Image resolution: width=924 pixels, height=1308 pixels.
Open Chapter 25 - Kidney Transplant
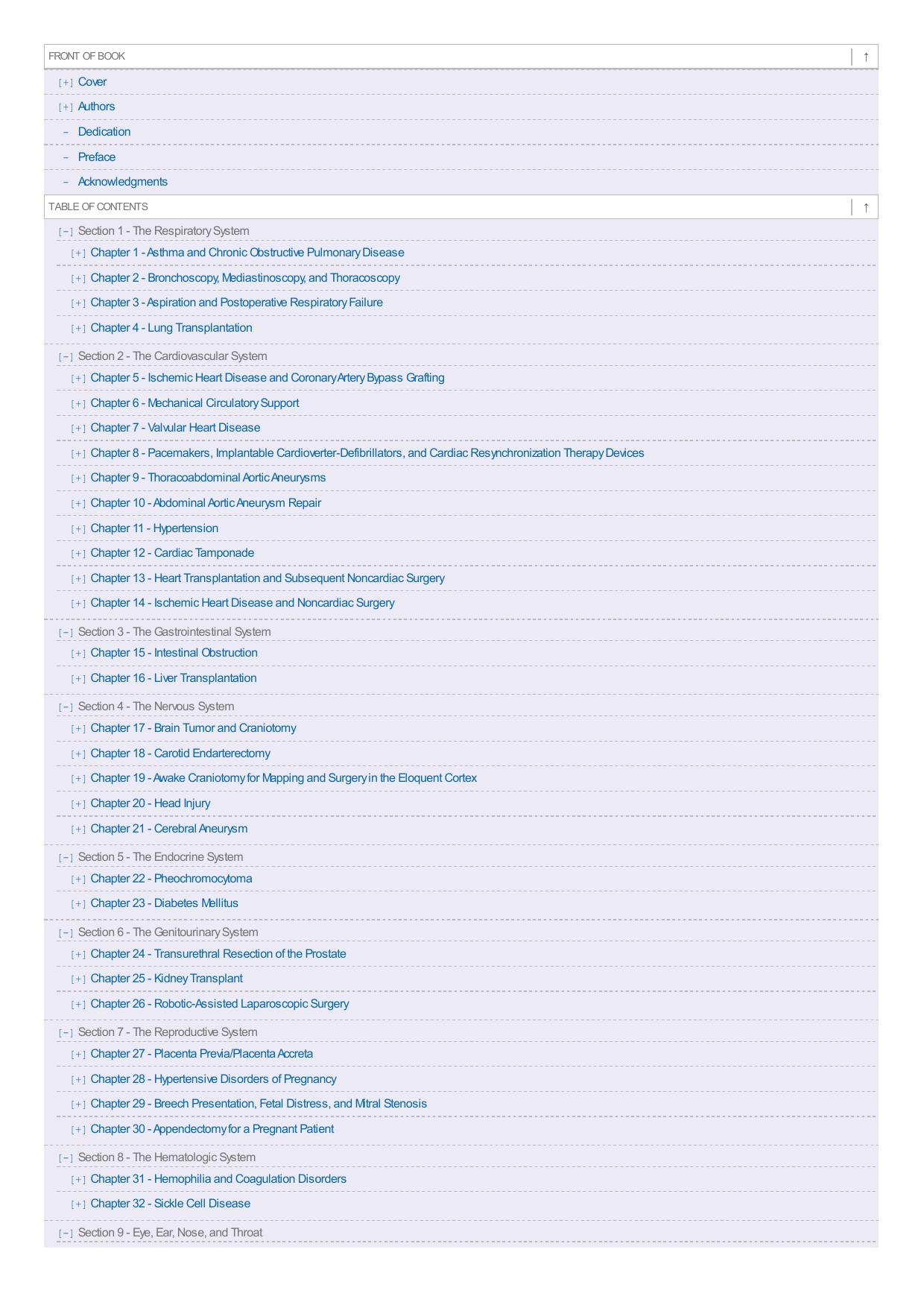(x=166, y=979)
